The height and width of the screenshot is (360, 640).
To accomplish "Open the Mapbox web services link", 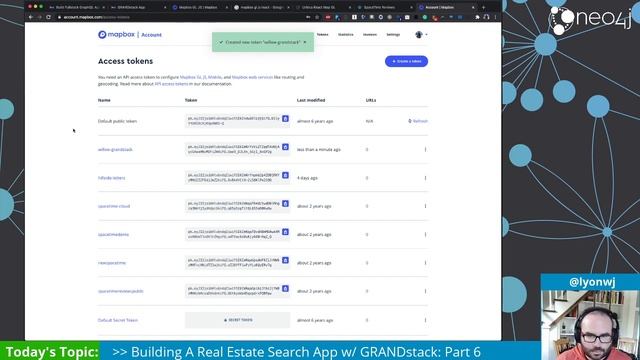I will coord(252,77).
